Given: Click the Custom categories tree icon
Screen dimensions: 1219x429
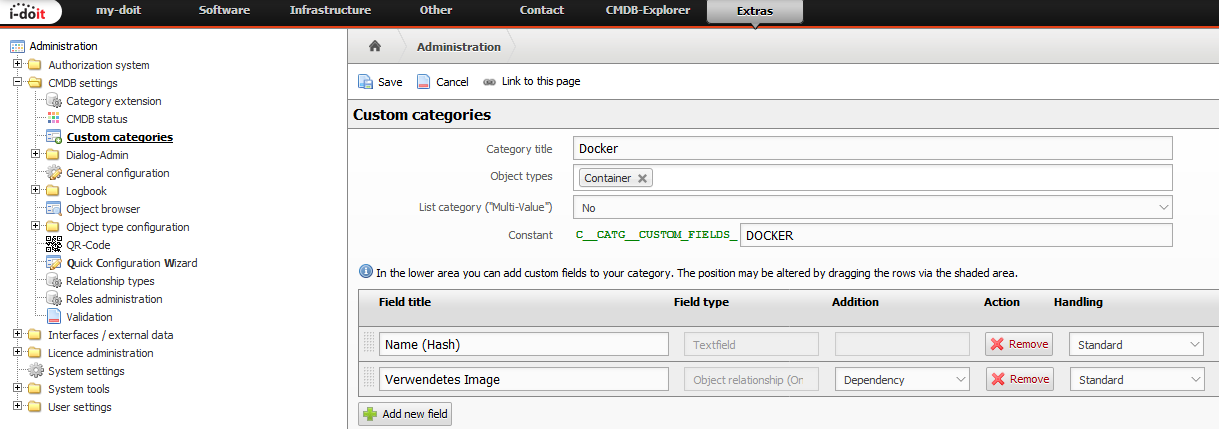Looking at the screenshot, I should tap(54, 137).
